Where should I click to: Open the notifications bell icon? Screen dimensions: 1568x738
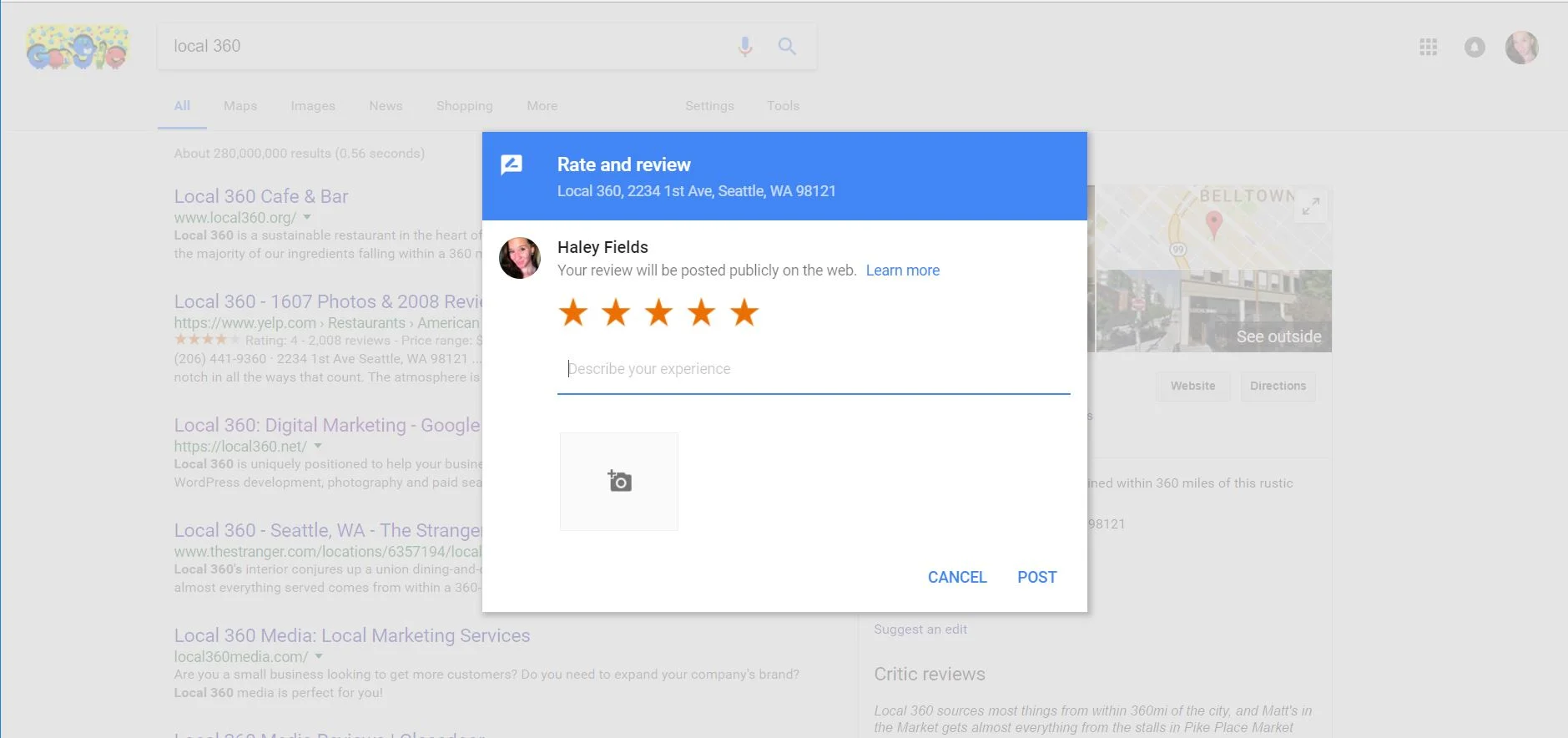[x=1475, y=48]
